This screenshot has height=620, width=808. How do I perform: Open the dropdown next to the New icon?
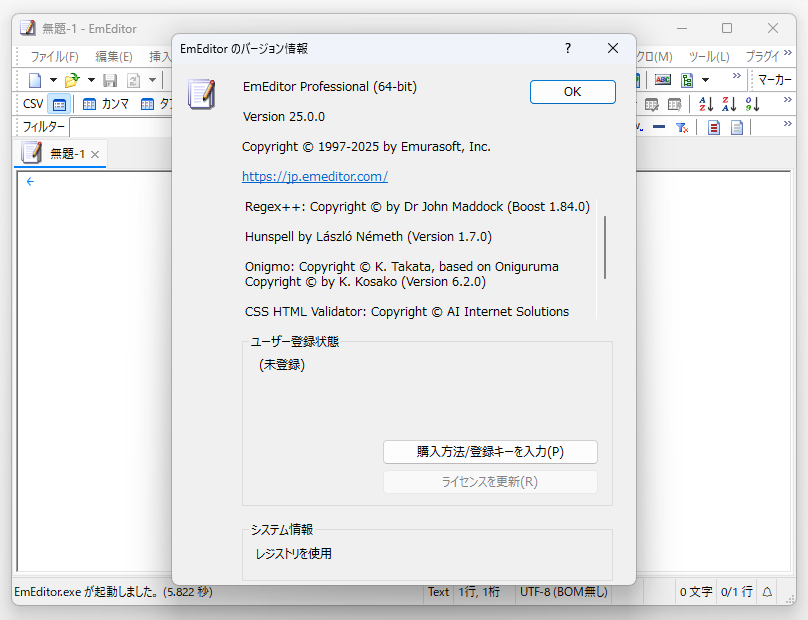click(x=53, y=78)
